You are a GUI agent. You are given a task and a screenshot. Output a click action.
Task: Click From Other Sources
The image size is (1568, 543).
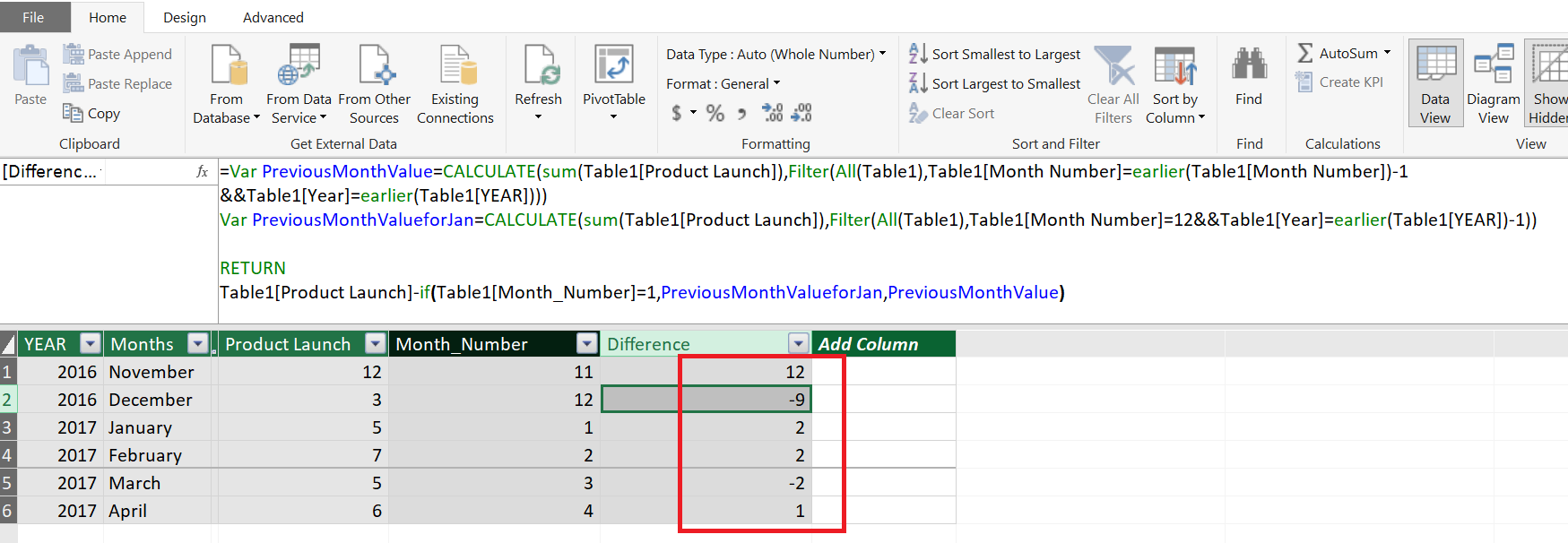374,86
